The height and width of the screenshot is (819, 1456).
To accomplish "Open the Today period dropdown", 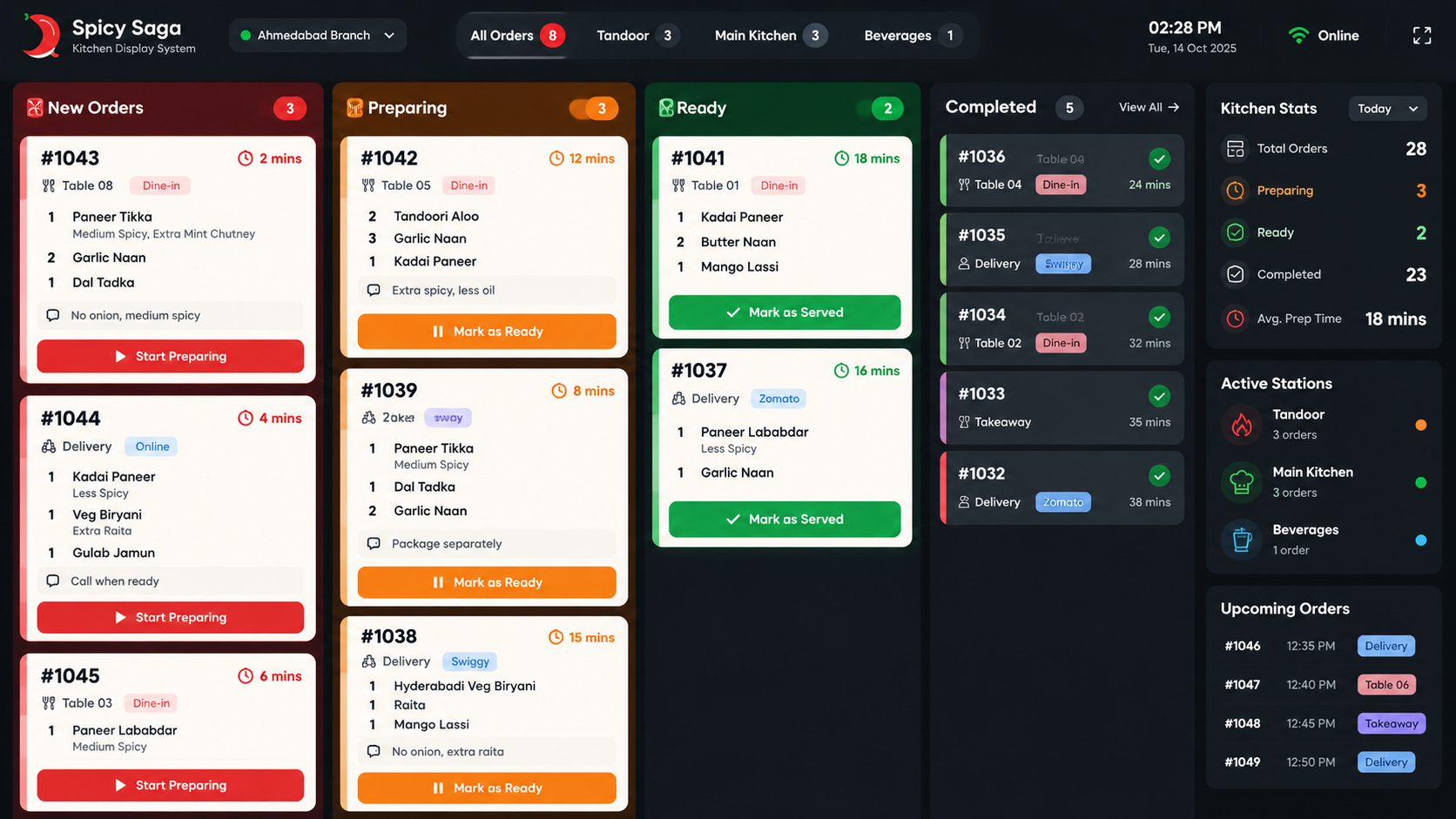I will (x=1388, y=109).
